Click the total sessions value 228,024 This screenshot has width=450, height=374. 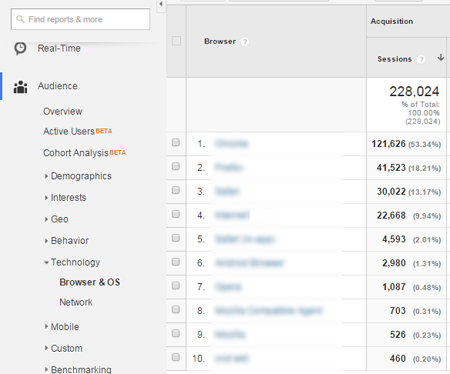coord(414,91)
